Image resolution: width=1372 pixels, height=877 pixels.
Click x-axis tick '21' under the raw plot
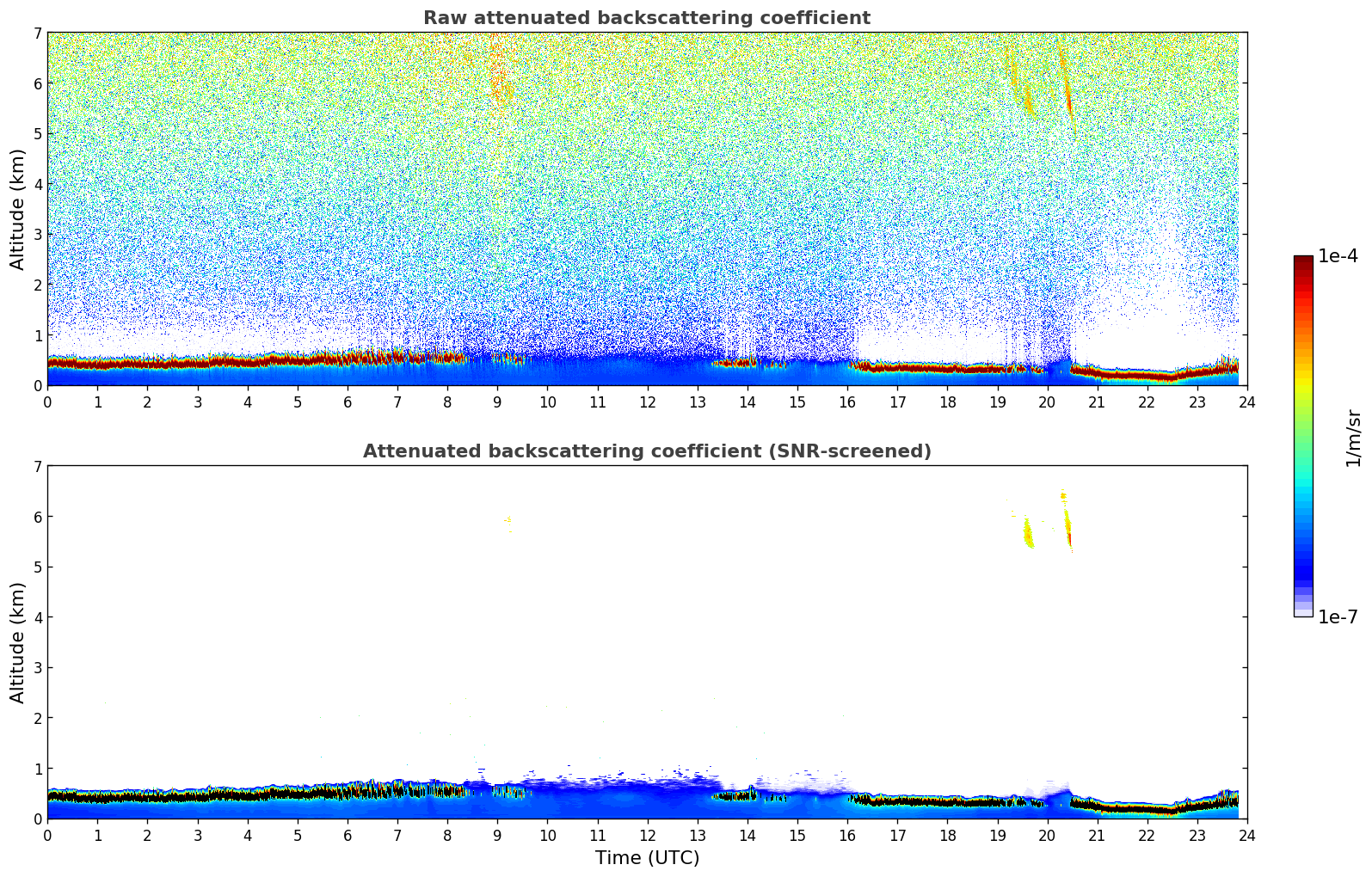(1097, 402)
